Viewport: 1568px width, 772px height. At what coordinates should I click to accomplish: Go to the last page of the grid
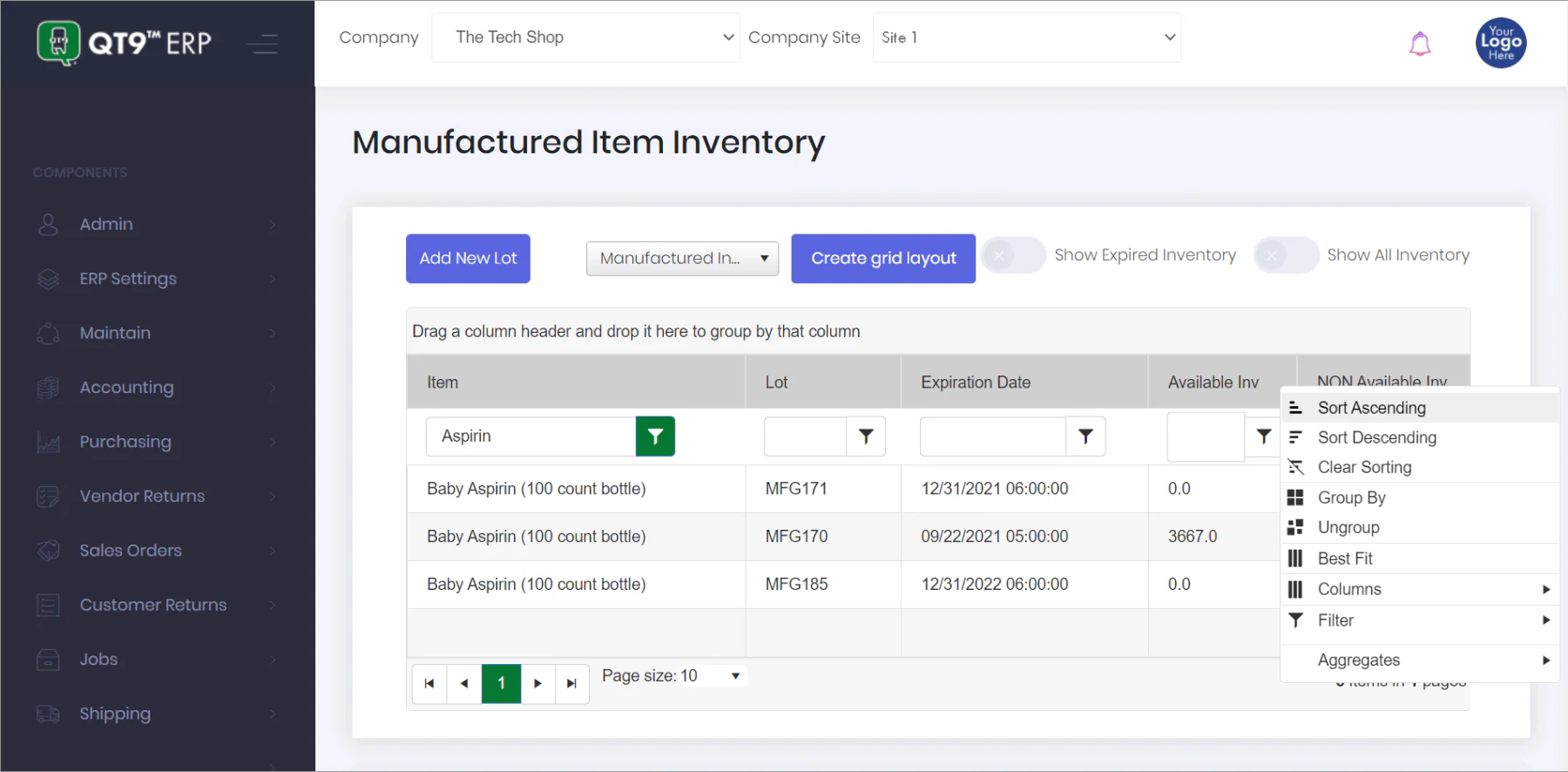coord(571,684)
